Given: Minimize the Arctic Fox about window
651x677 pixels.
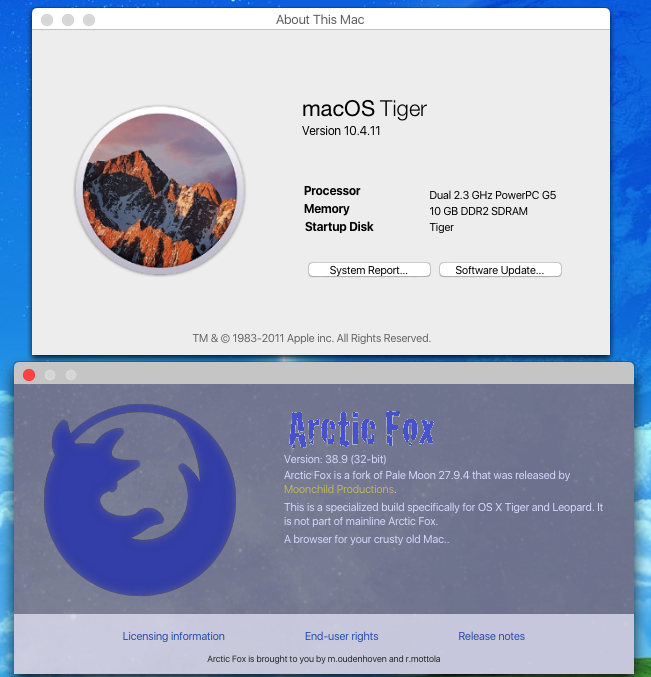Looking at the screenshot, I should [x=50, y=375].
